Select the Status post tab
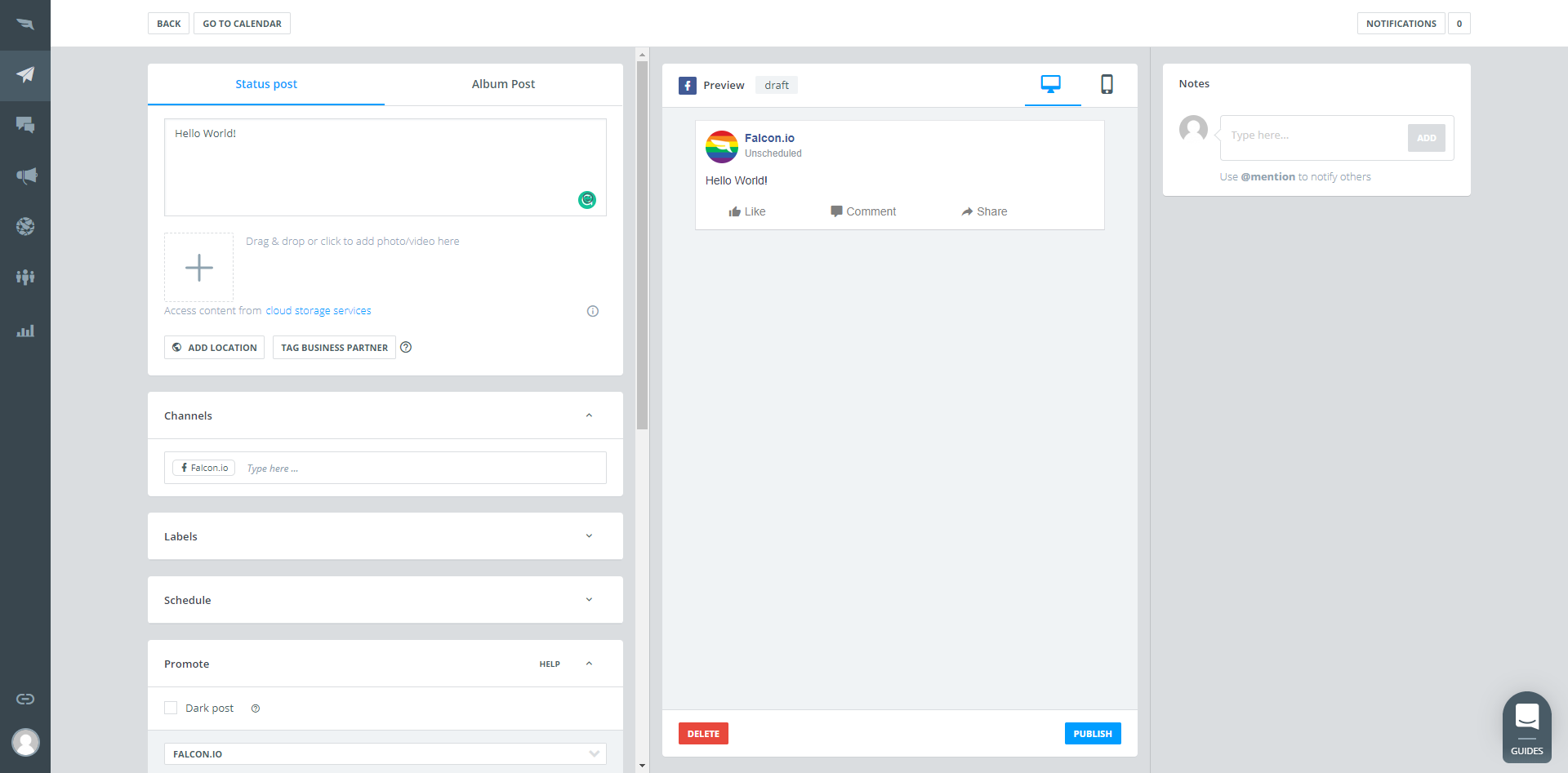The height and width of the screenshot is (773, 1568). click(266, 84)
